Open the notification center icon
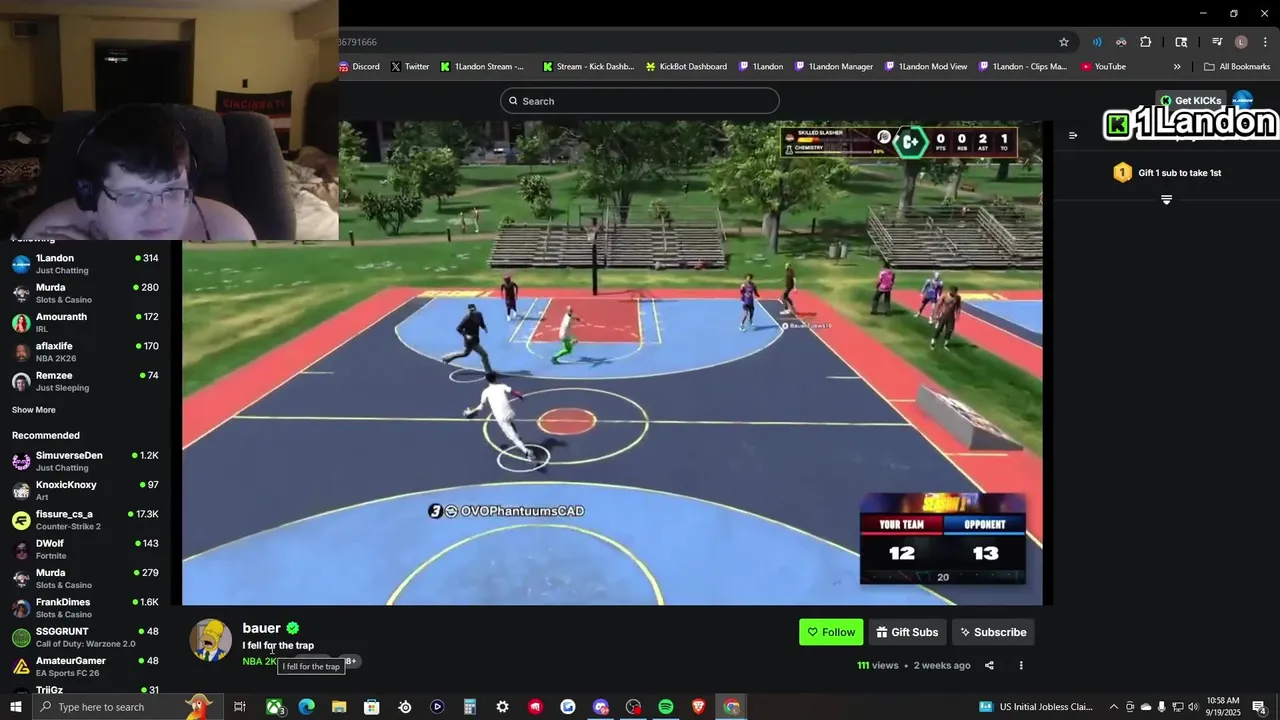 click(1260, 707)
